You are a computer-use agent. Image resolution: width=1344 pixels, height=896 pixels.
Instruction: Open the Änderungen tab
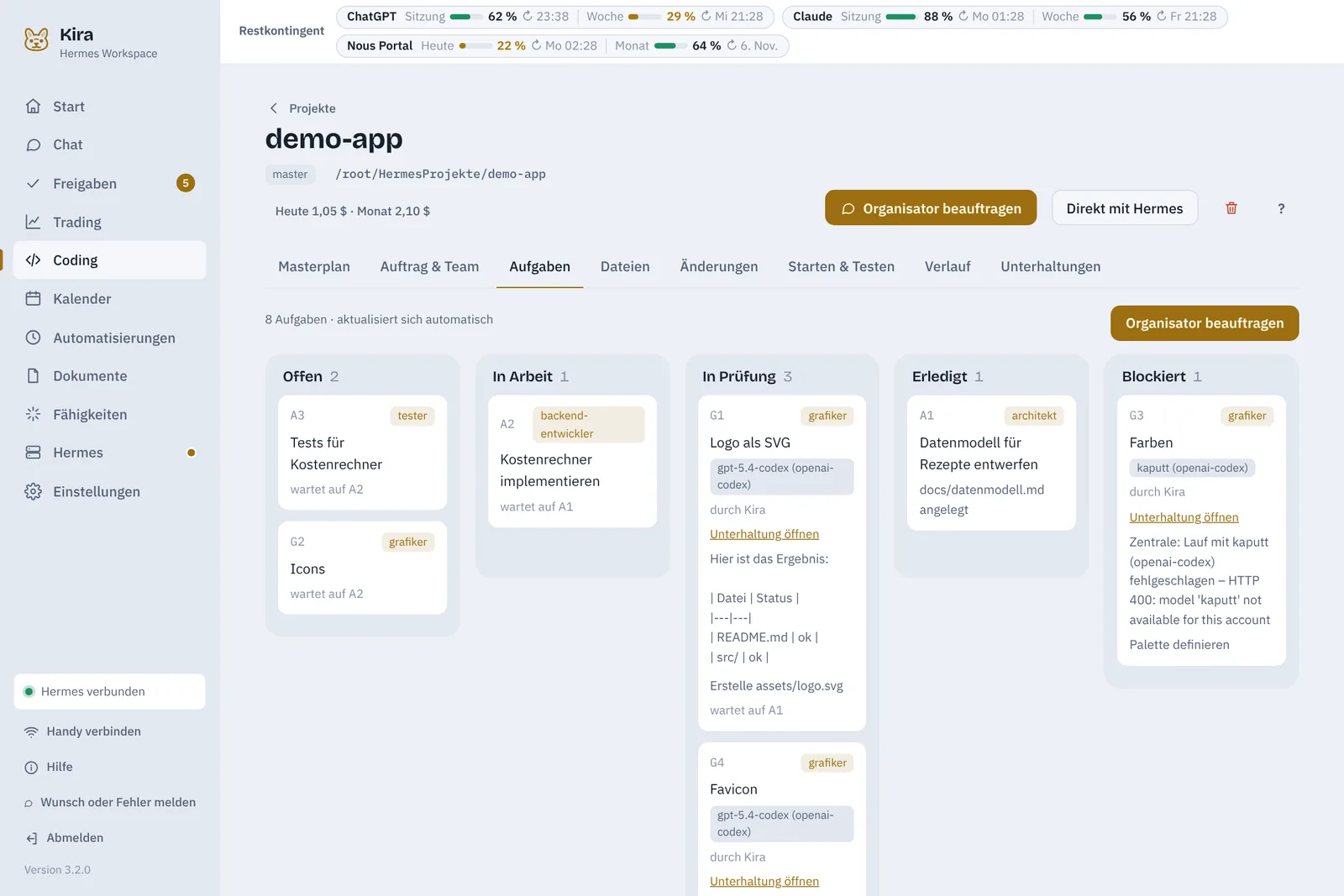719,266
